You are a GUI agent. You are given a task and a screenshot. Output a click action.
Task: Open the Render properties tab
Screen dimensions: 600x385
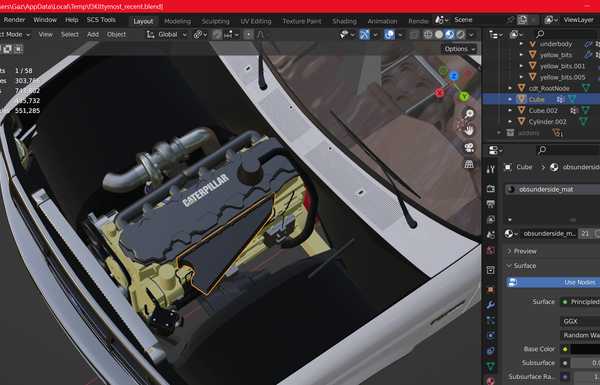click(x=491, y=189)
